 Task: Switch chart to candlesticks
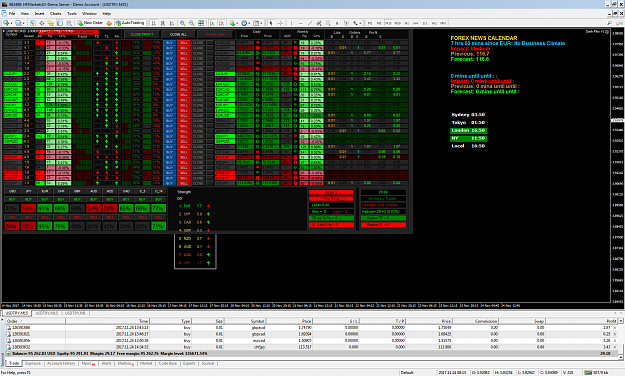point(163,23)
